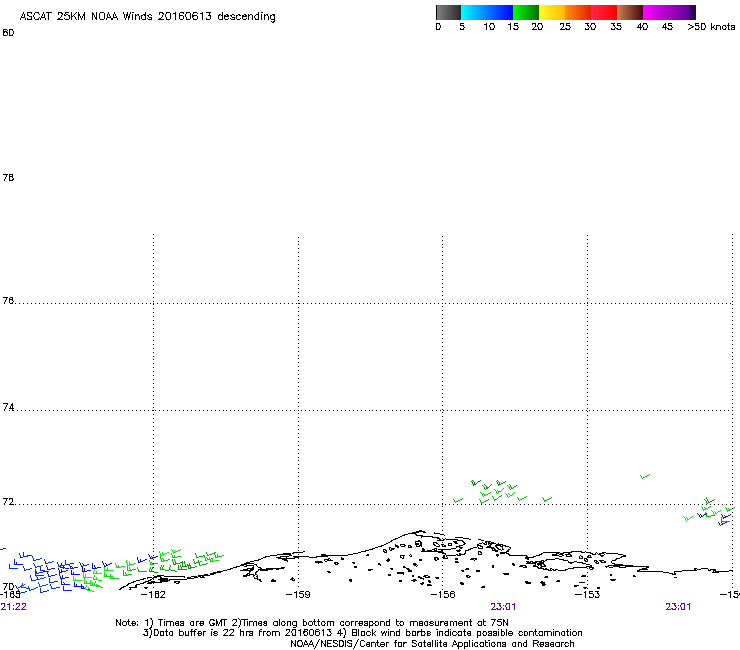Click the 76 degree latitude label

8,301
